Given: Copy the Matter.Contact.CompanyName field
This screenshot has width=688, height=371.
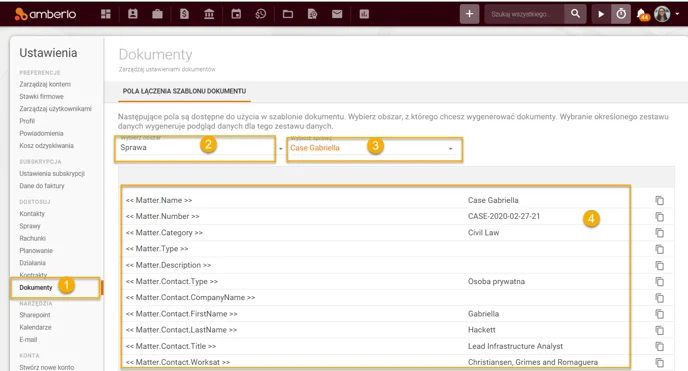Looking at the screenshot, I should [659, 298].
